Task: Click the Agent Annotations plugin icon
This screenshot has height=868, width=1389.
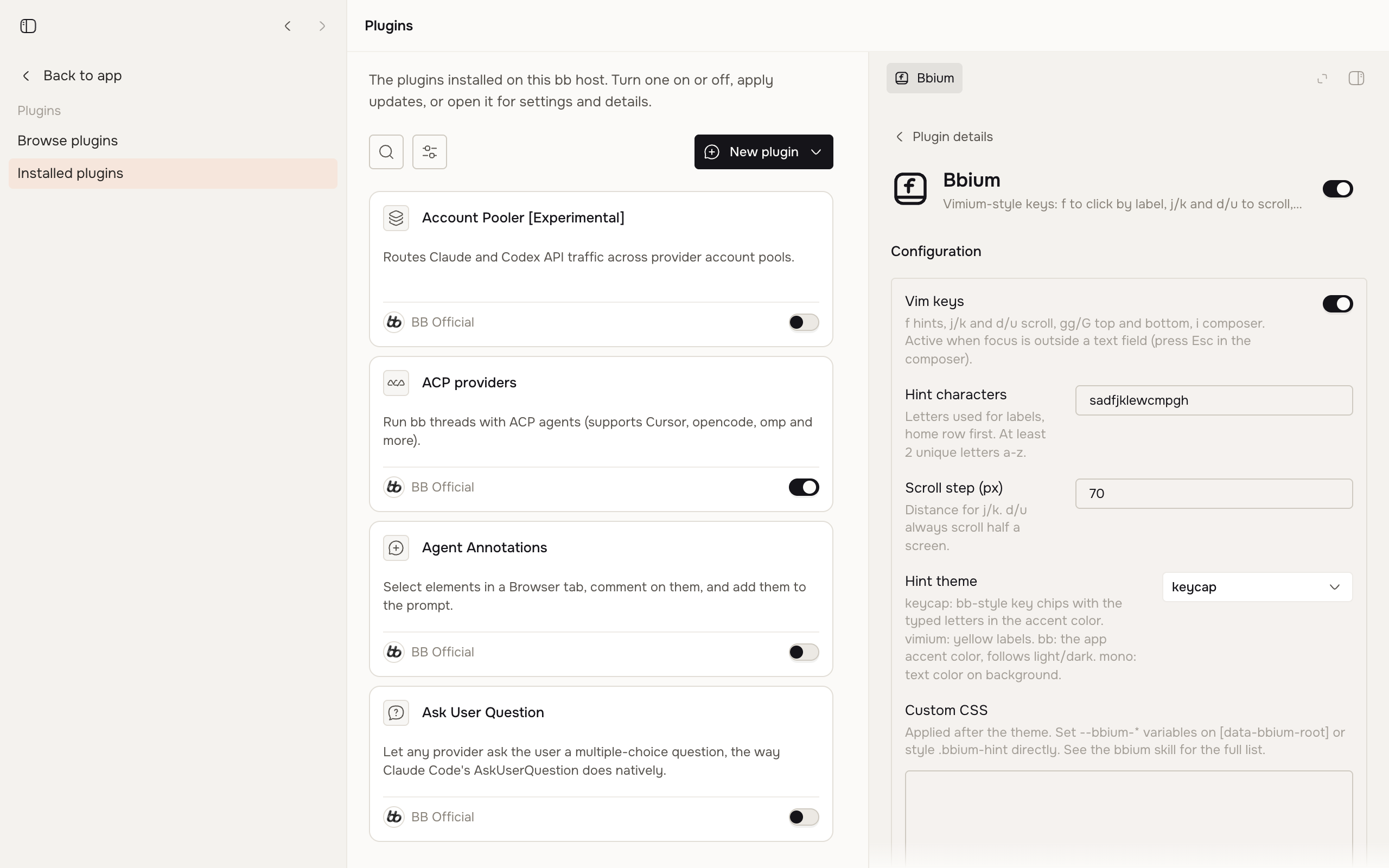Action: [396, 548]
